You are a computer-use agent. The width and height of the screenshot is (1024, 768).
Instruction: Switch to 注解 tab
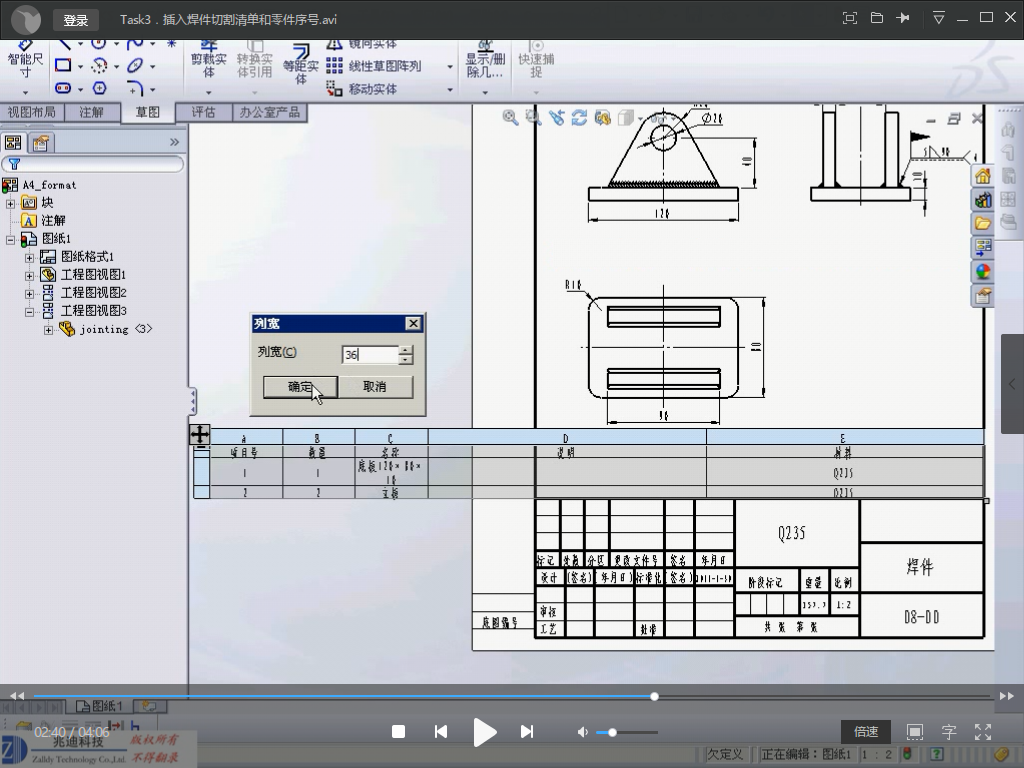pyautogui.click(x=91, y=112)
